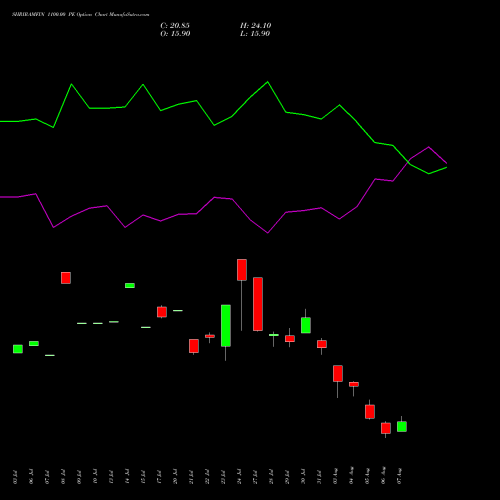Viewport: 500px width, 500px height.
Task: Select the low value L: 15.90
Action: (x=255, y=34)
